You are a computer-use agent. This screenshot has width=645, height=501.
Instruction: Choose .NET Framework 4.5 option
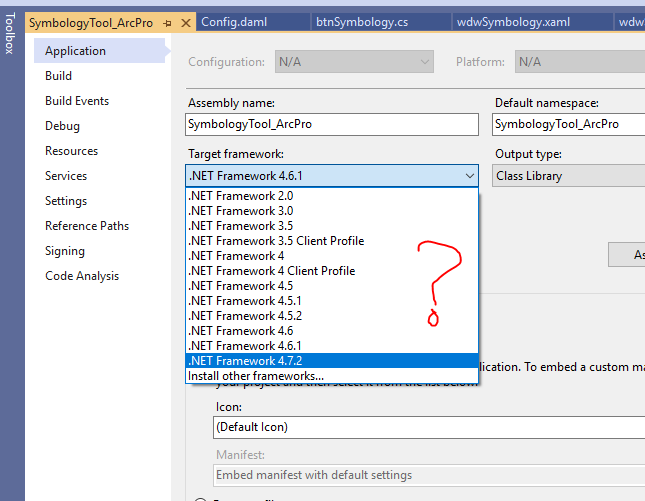click(x=332, y=286)
